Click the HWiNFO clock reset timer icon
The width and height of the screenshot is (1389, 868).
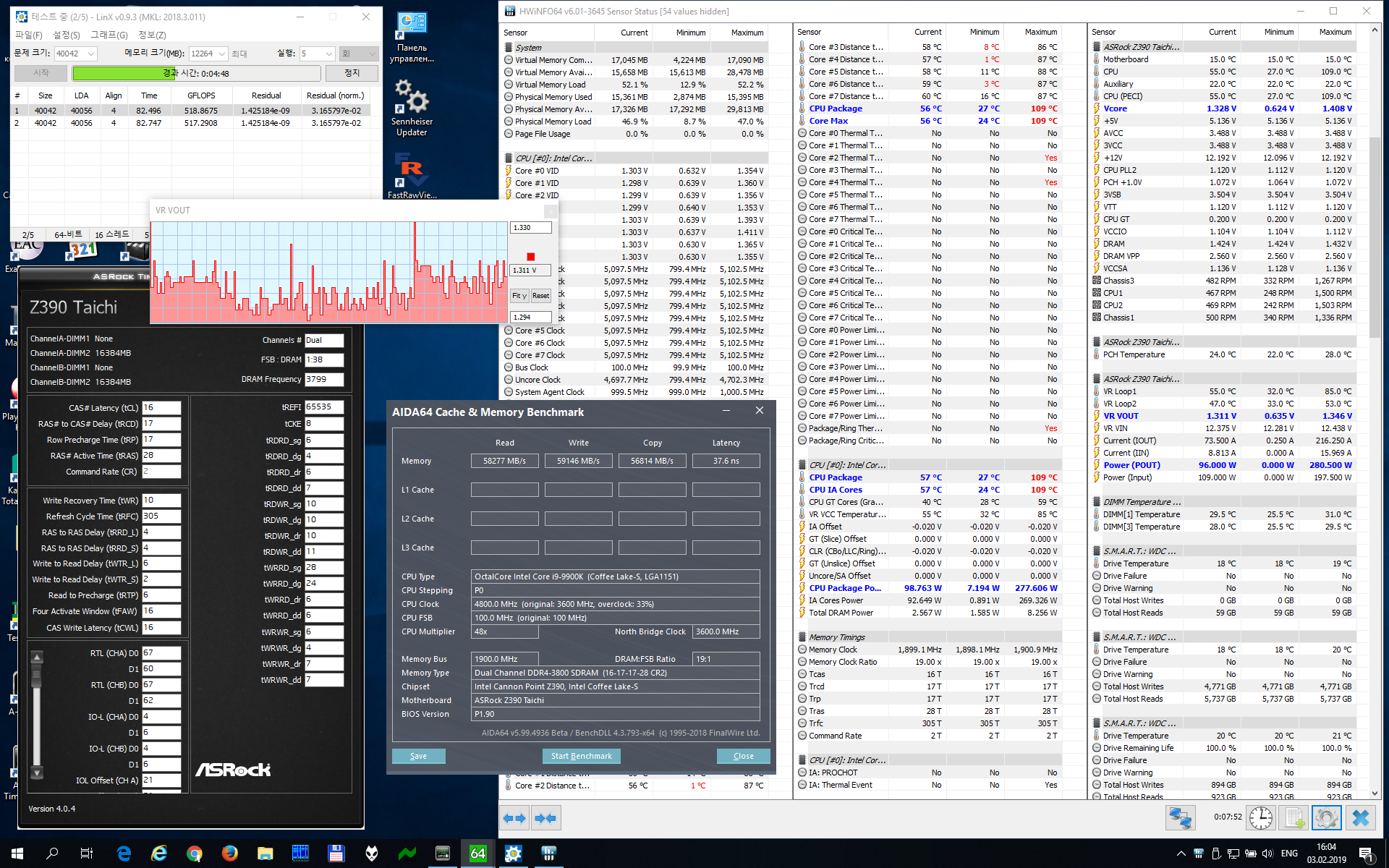tap(1261, 818)
